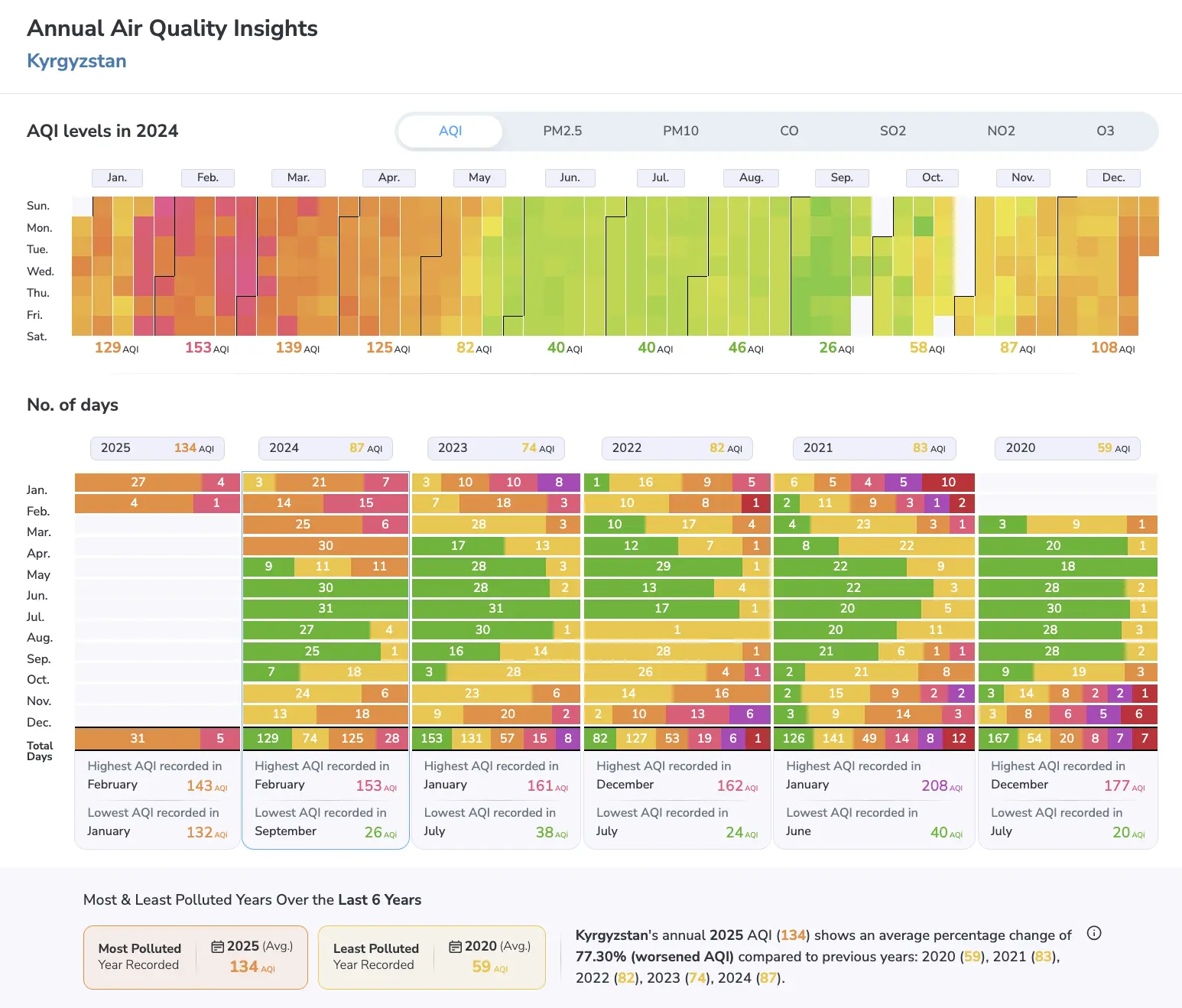This screenshot has height=1008, width=1182.
Task: Select the Jan. month label in heatmap
Action: tap(117, 177)
